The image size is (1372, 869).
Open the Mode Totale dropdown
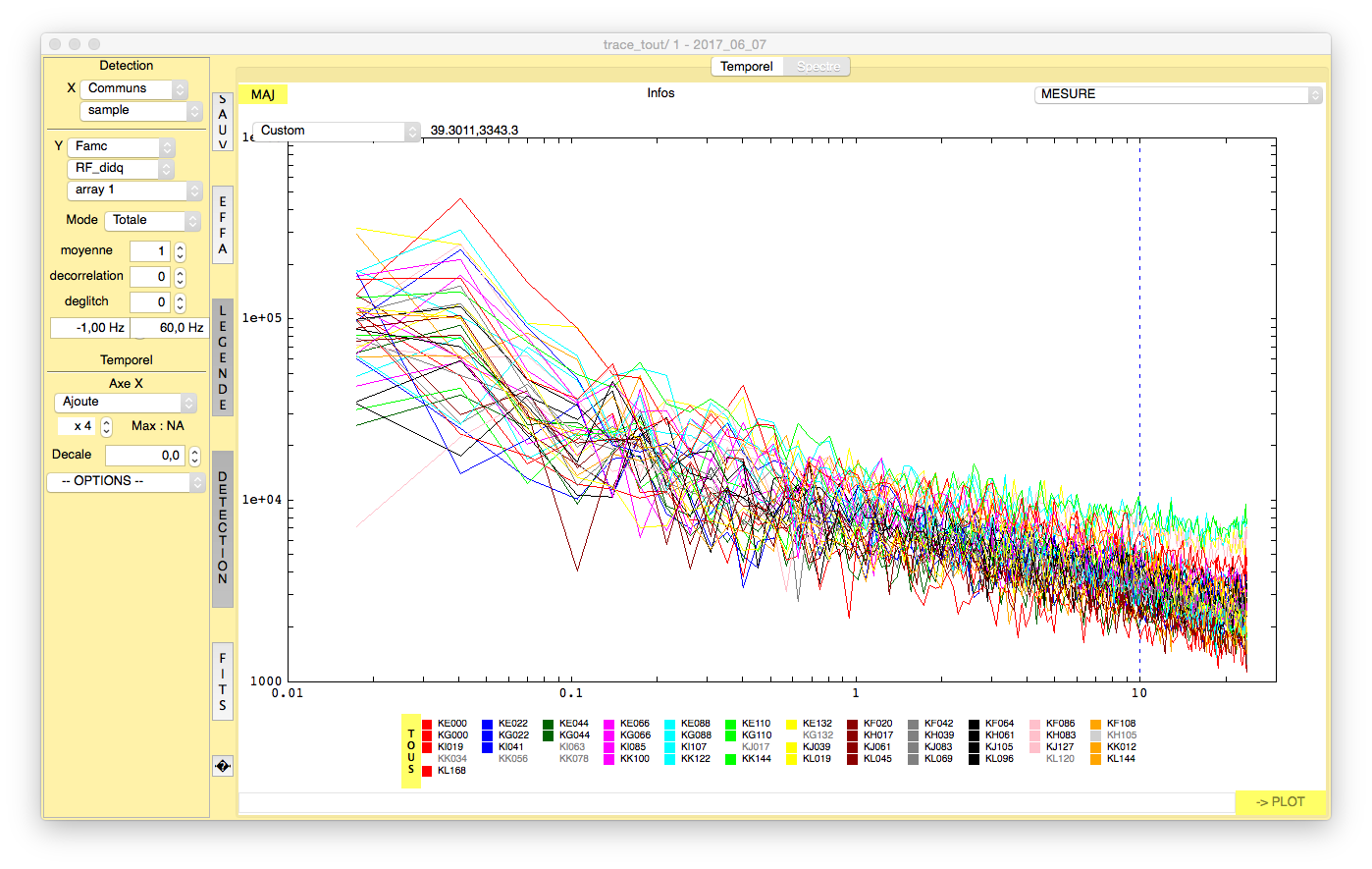pyautogui.click(x=152, y=220)
